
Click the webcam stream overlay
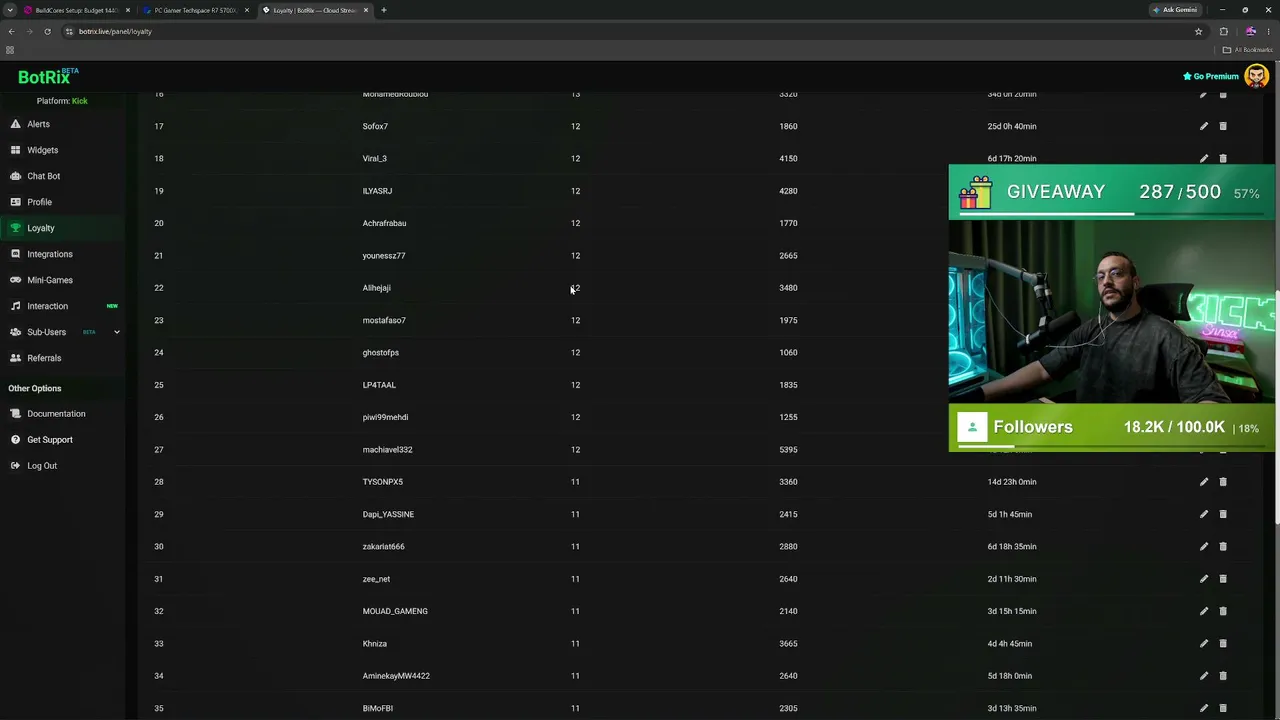click(x=1111, y=311)
